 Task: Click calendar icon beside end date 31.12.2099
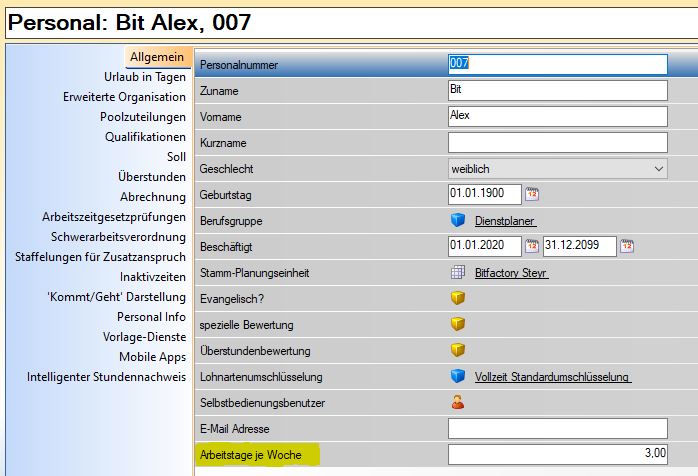[x=626, y=246]
